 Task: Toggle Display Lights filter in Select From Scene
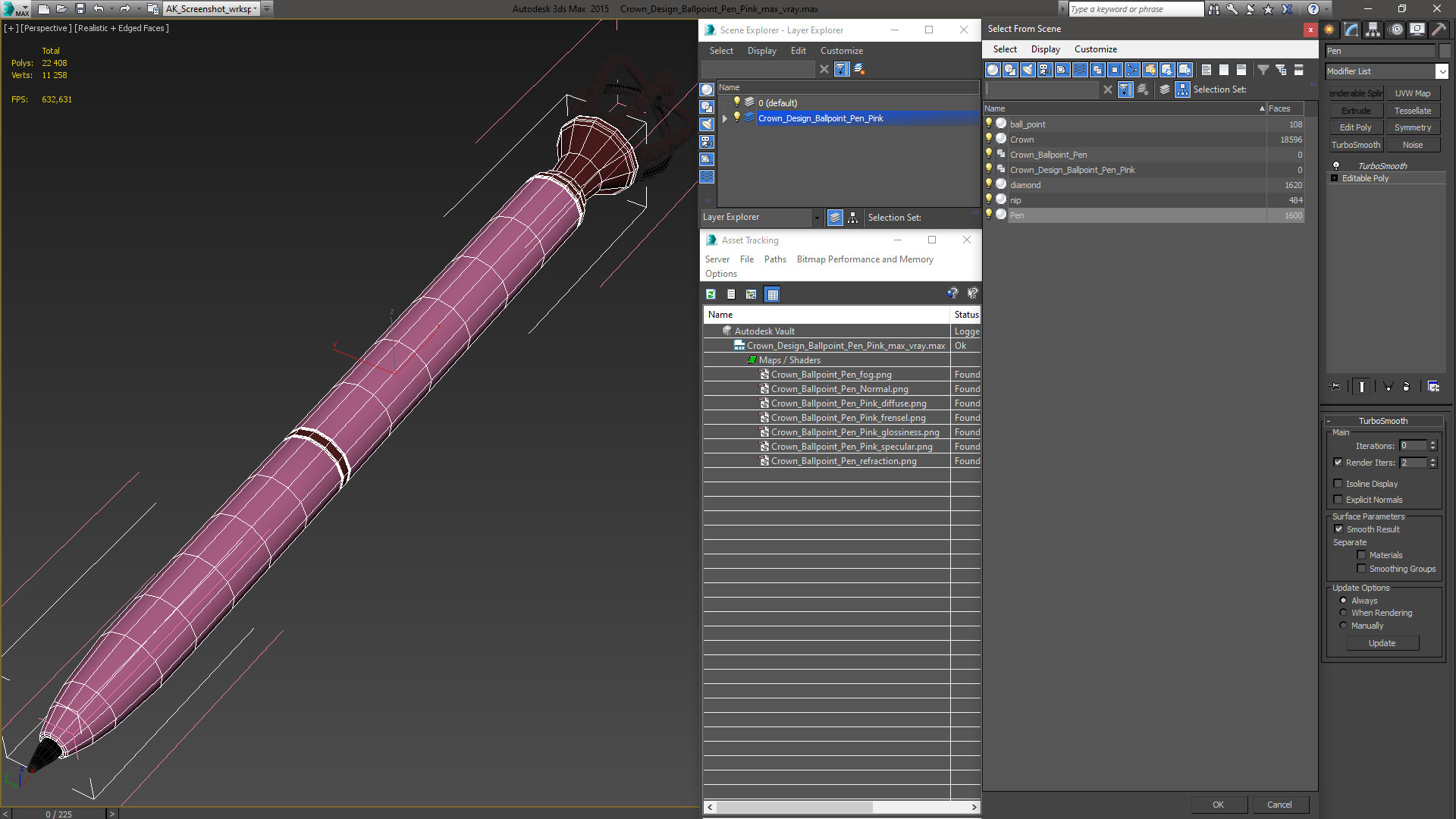pyautogui.click(x=1028, y=70)
